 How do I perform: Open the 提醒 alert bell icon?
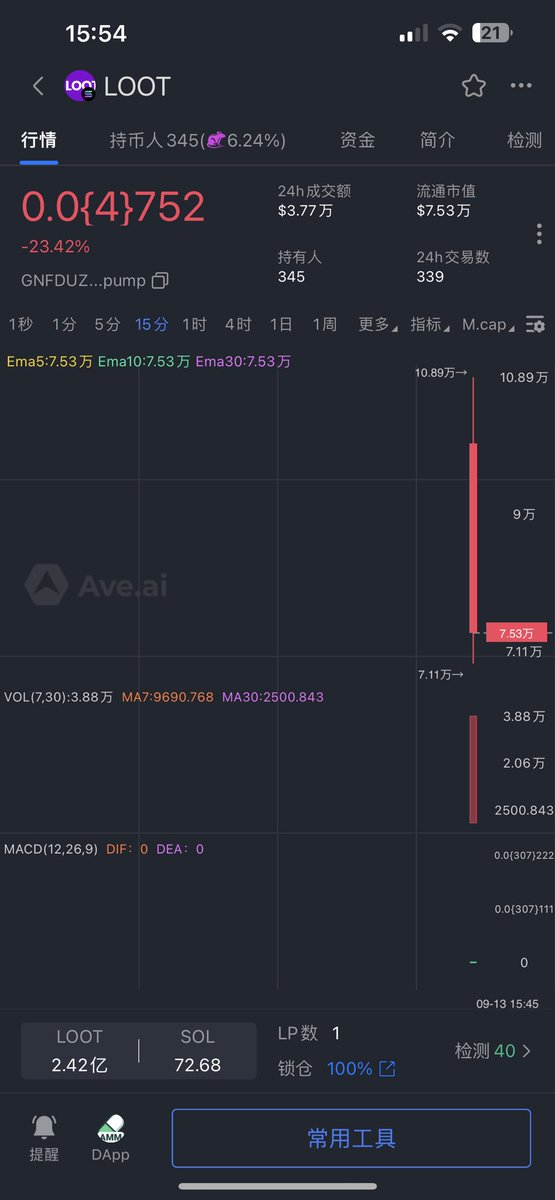pyautogui.click(x=44, y=1127)
